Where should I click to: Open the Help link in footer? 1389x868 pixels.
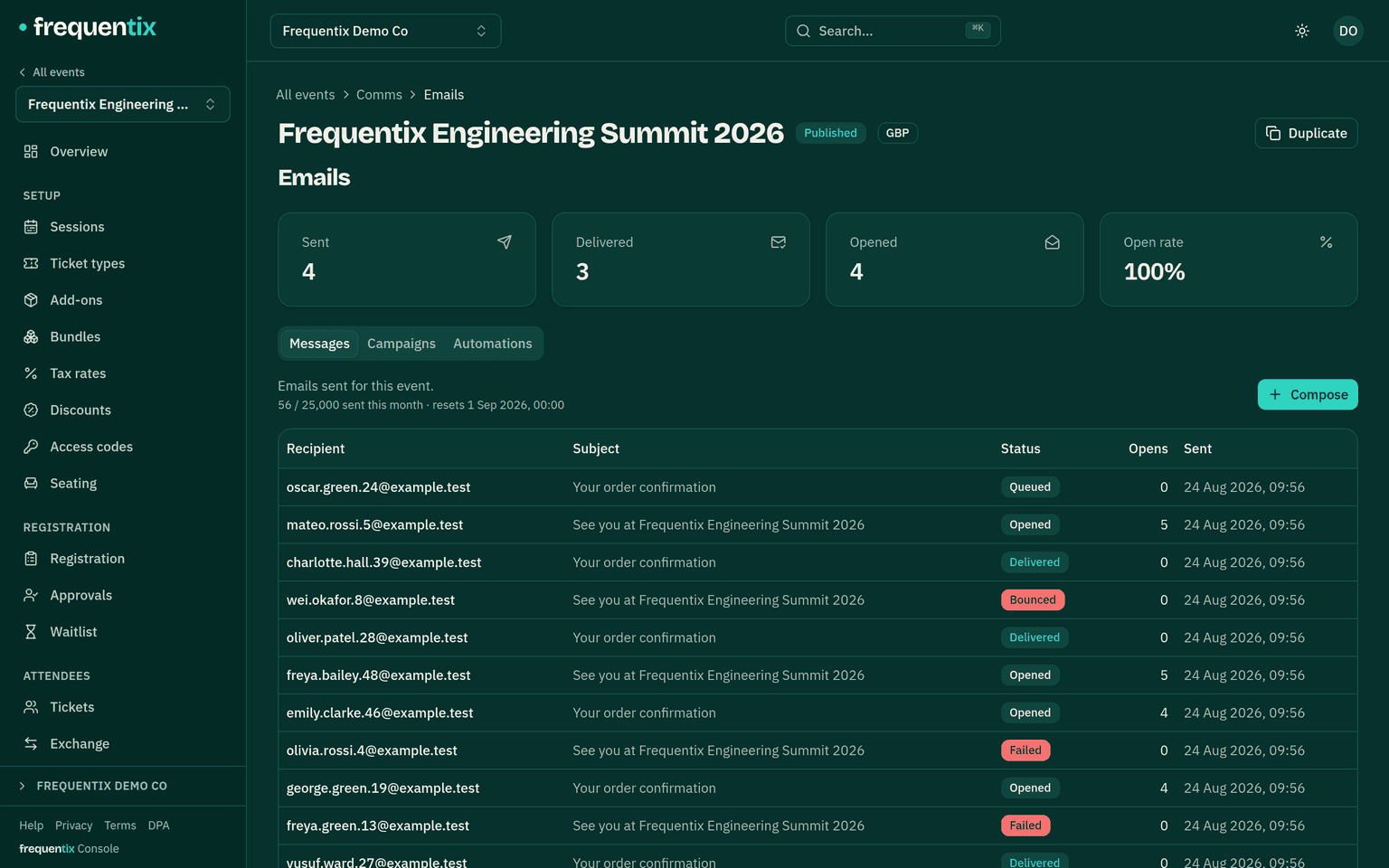point(32,826)
